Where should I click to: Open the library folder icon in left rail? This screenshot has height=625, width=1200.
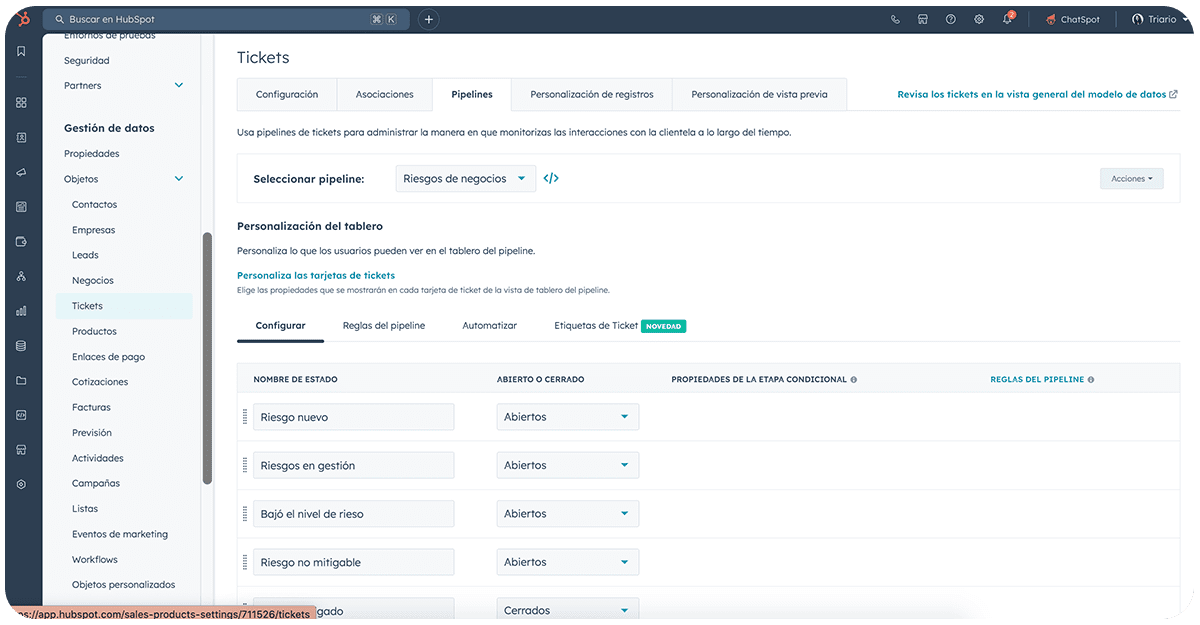pyautogui.click(x=22, y=380)
